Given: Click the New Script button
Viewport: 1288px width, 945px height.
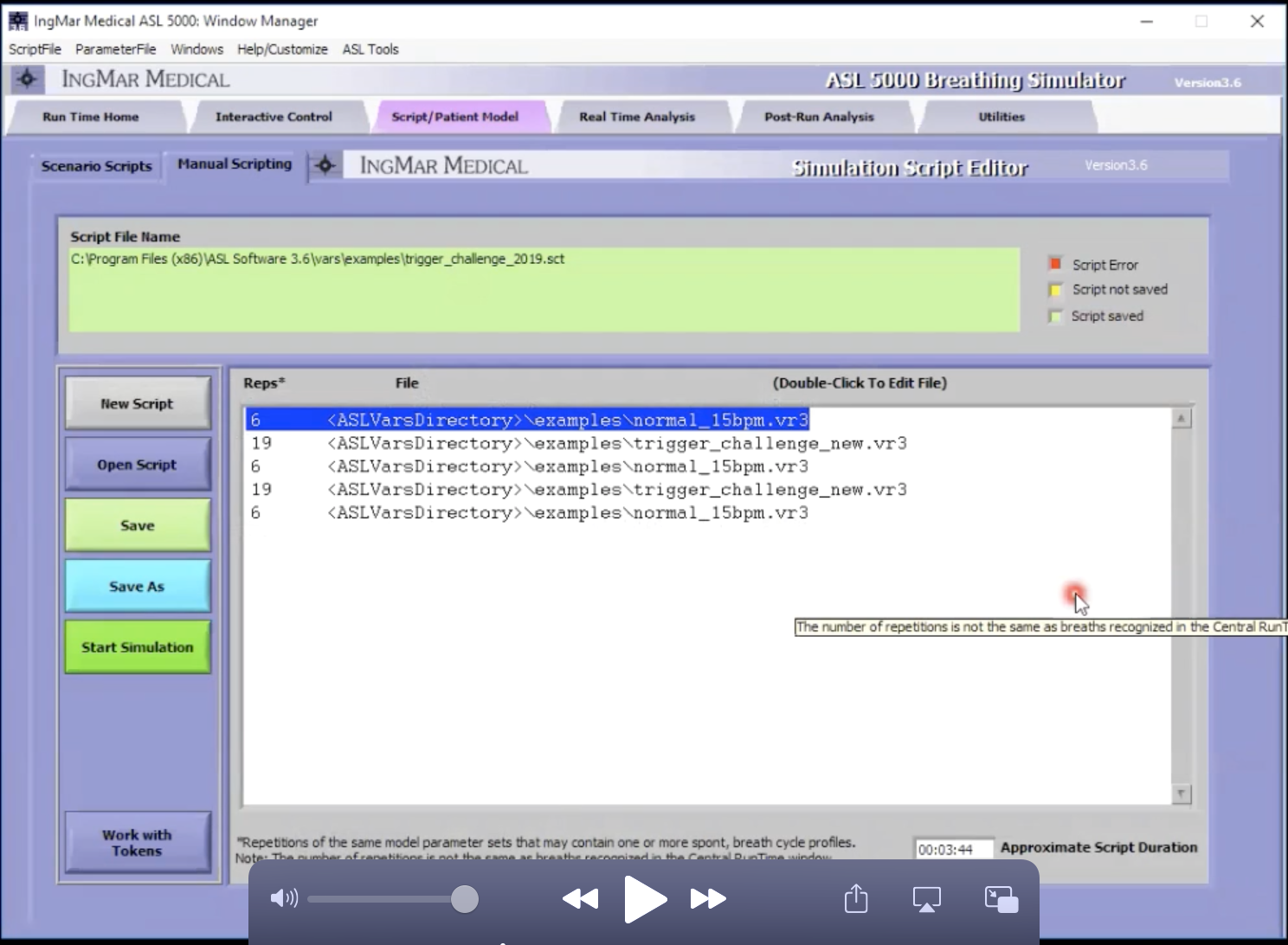Looking at the screenshot, I should (138, 403).
